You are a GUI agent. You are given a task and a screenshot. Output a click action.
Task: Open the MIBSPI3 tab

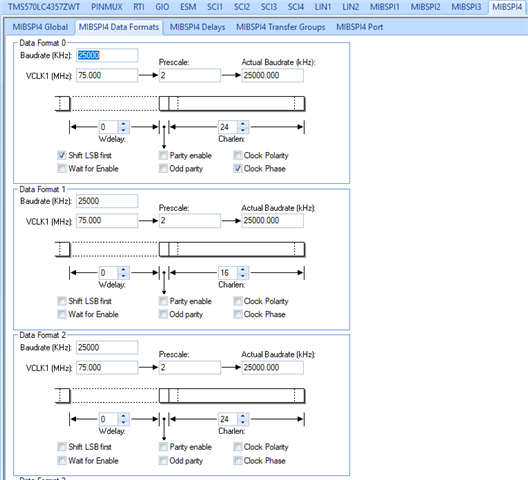coord(466,7)
